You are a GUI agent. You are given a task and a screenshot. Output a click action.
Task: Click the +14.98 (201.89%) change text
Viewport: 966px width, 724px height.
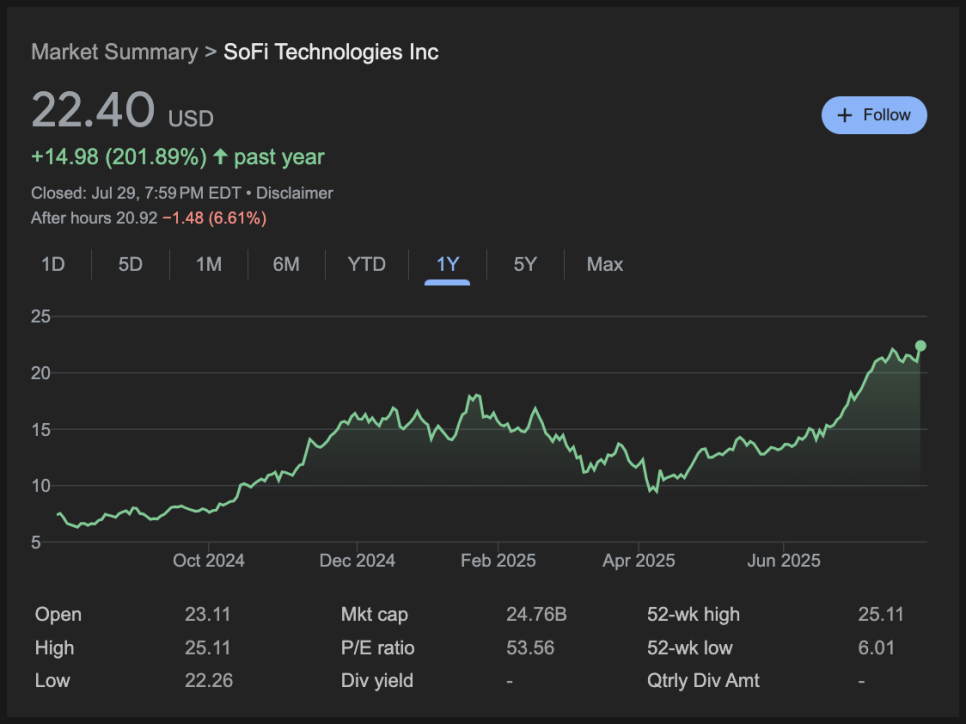click(x=119, y=157)
